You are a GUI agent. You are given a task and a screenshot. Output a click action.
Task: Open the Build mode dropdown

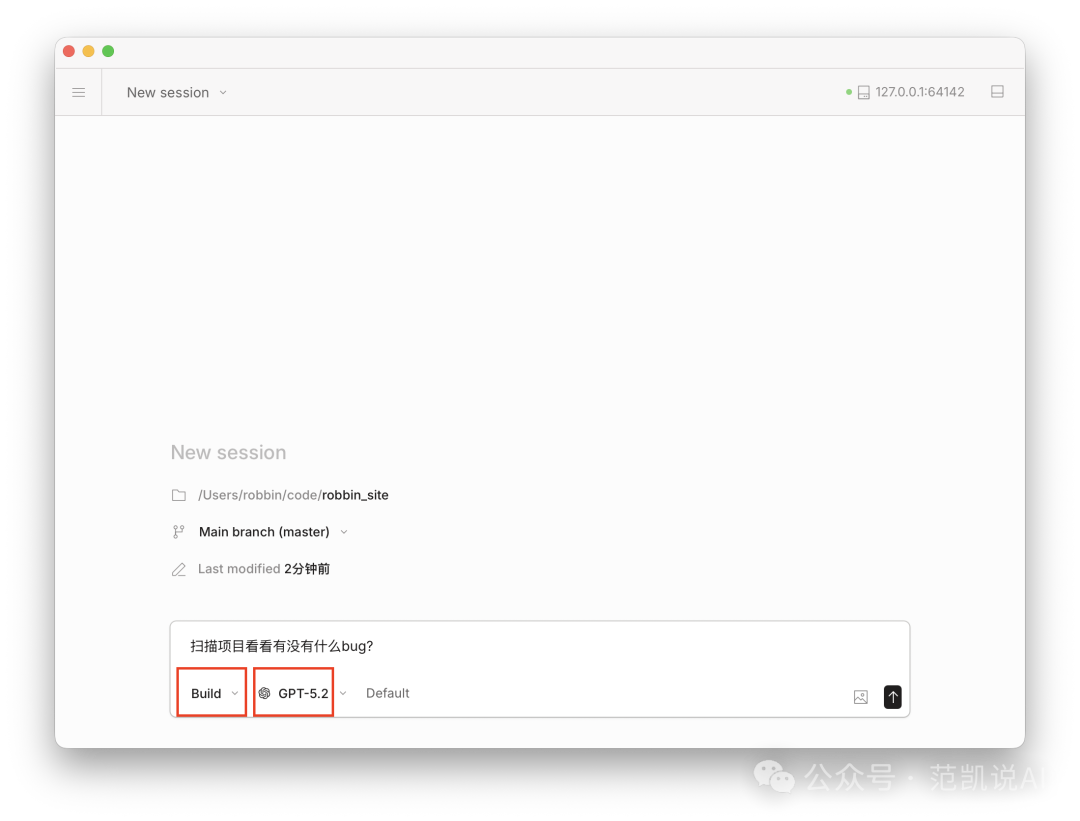pyautogui.click(x=211, y=692)
